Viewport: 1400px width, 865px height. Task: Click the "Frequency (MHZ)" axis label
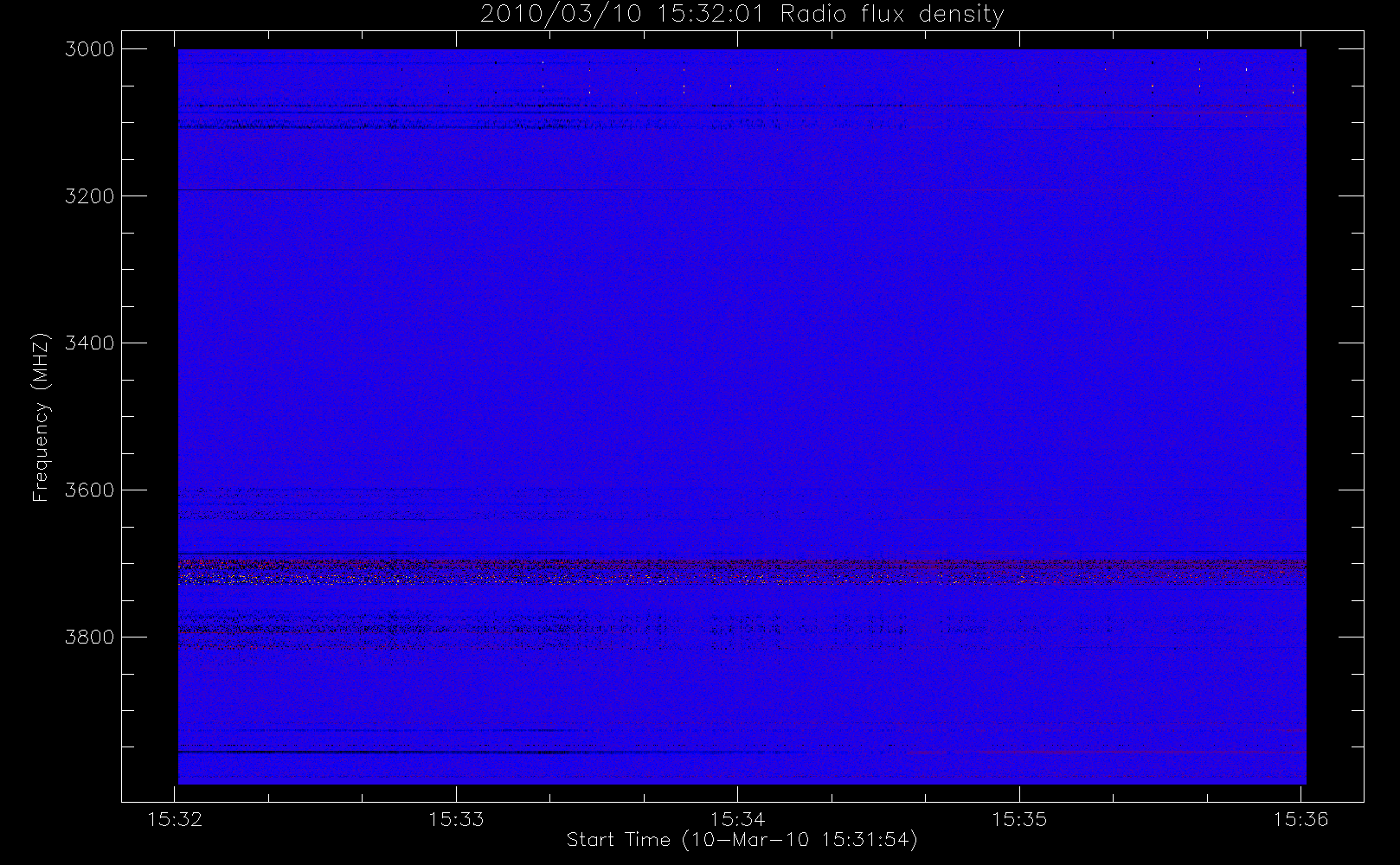(x=40, y=417)
